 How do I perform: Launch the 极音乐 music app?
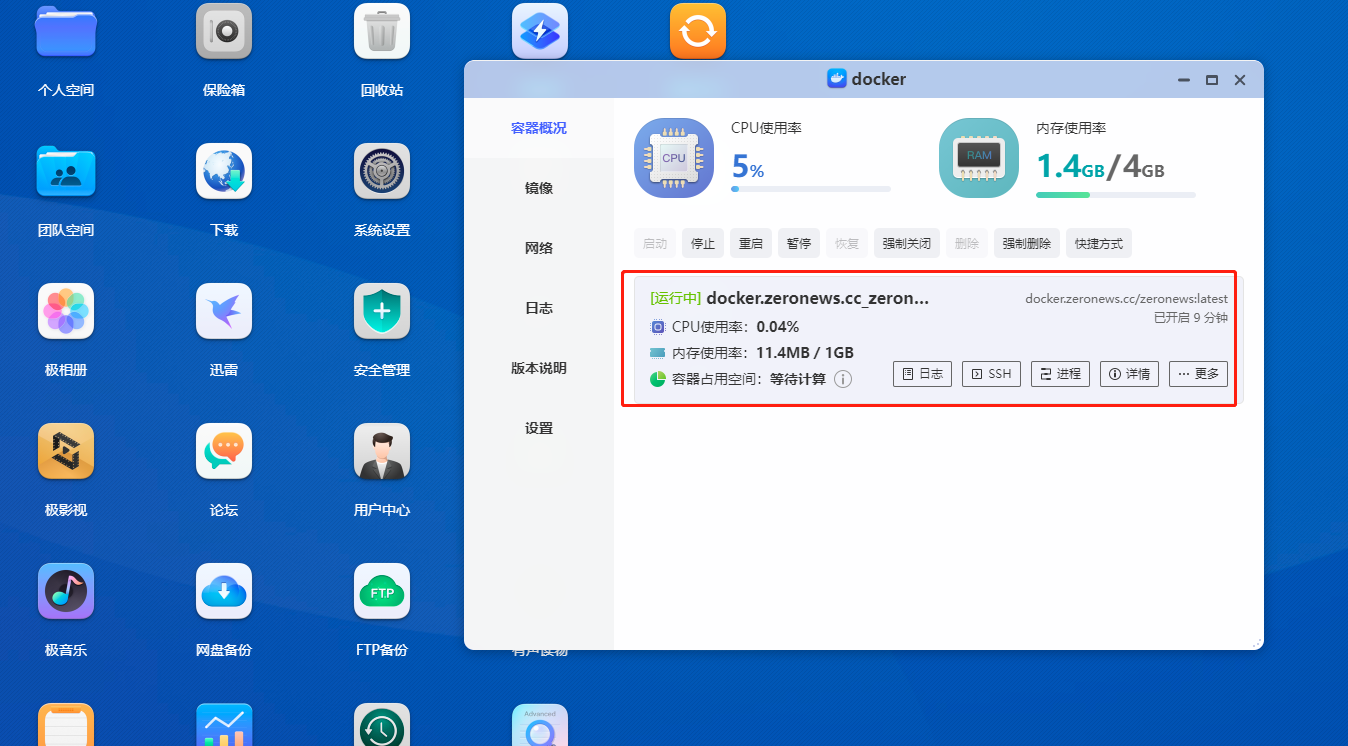pos(66,591)
